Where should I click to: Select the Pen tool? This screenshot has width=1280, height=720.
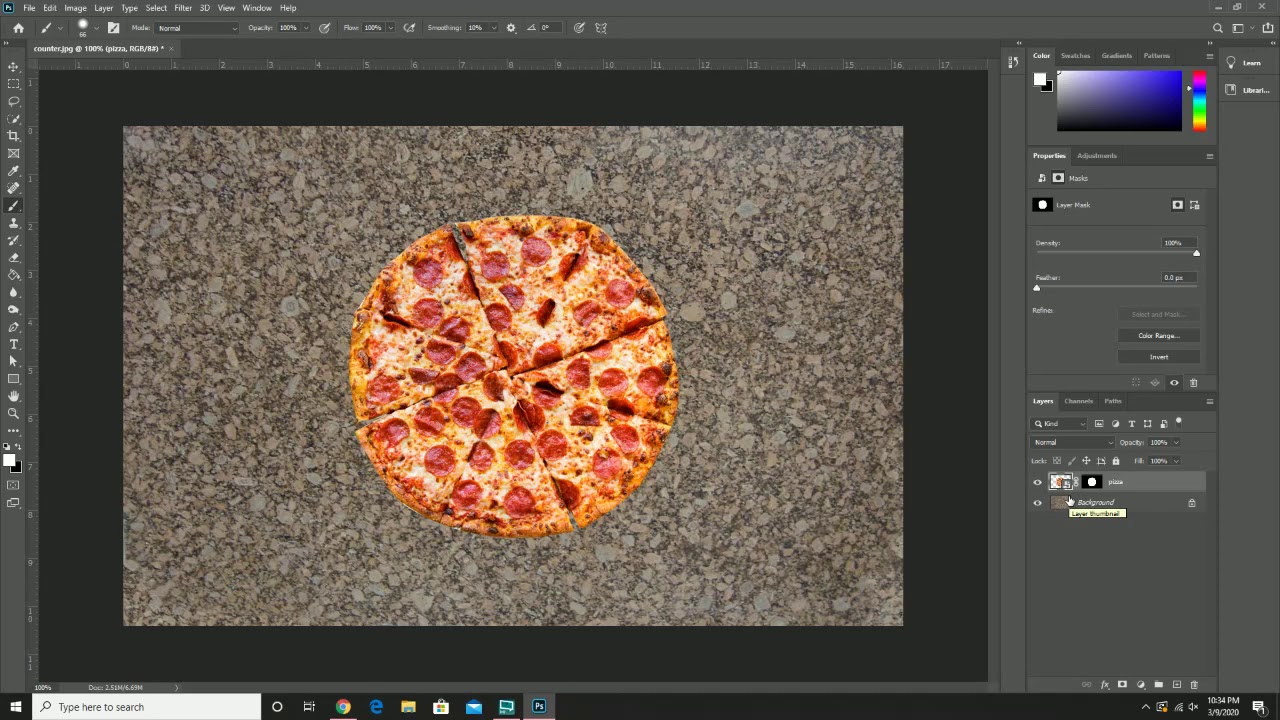[x=13, y=327]
